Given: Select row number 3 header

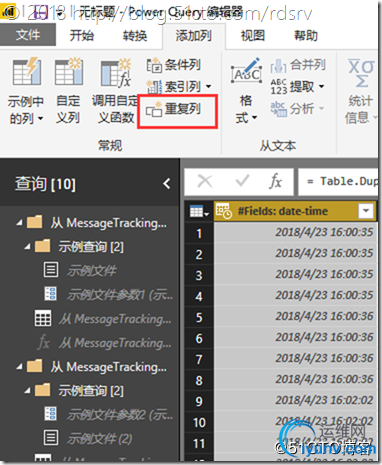Looking at the screenshot, I should coord(199,275).
